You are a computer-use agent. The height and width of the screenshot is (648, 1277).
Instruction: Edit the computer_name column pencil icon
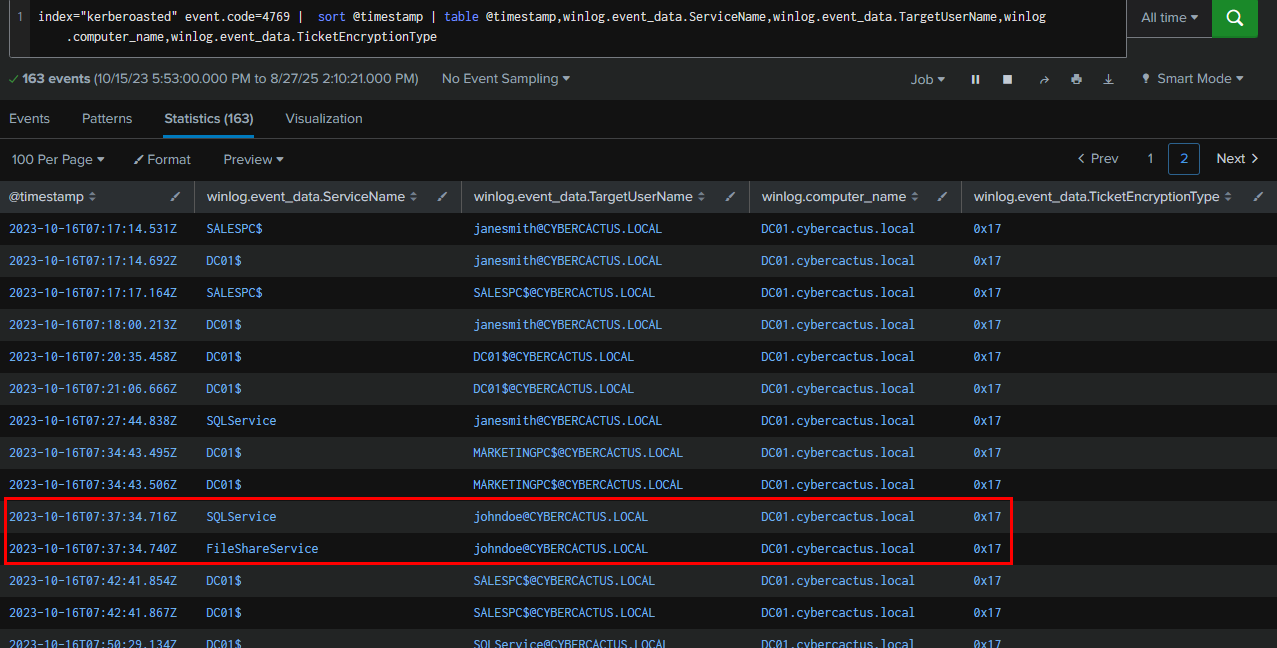tap(942, 197)
